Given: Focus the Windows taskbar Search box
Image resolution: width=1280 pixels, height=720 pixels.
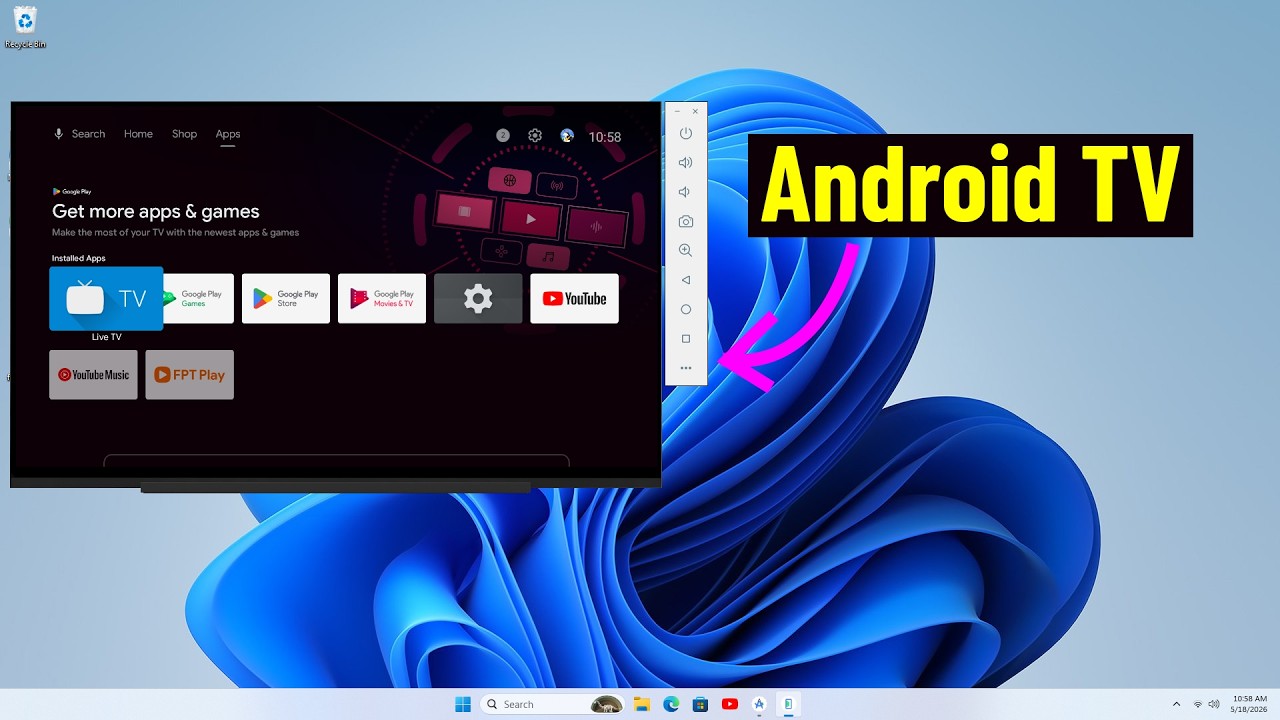Looking at the screenshot, I should (x=552, y=704).
